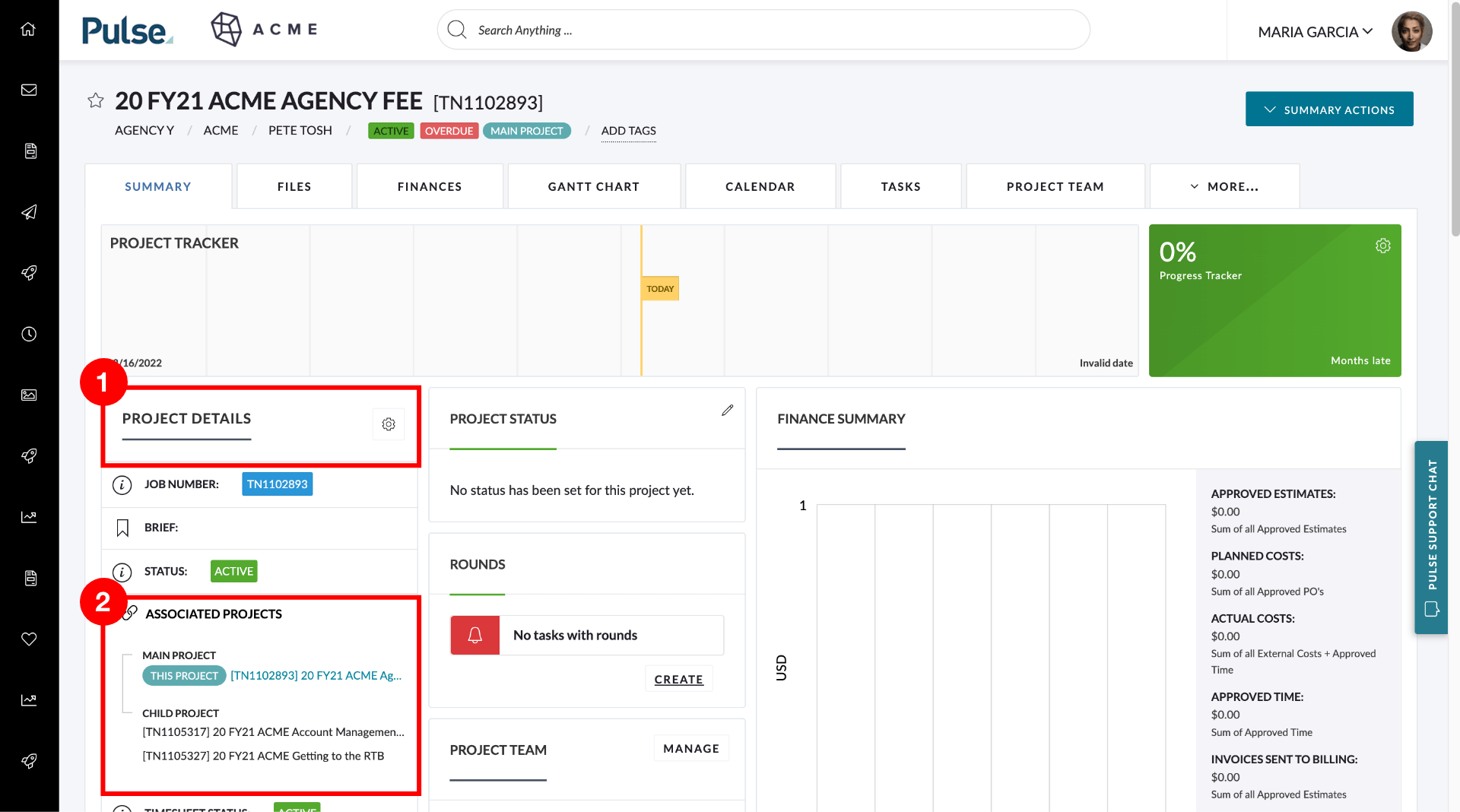
Task: Click the blue TN1102893 job number badge
Action: point(278,484)
